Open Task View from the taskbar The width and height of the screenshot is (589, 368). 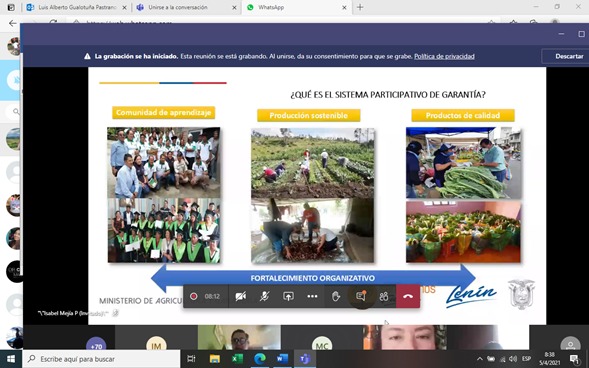click(191, 359)
